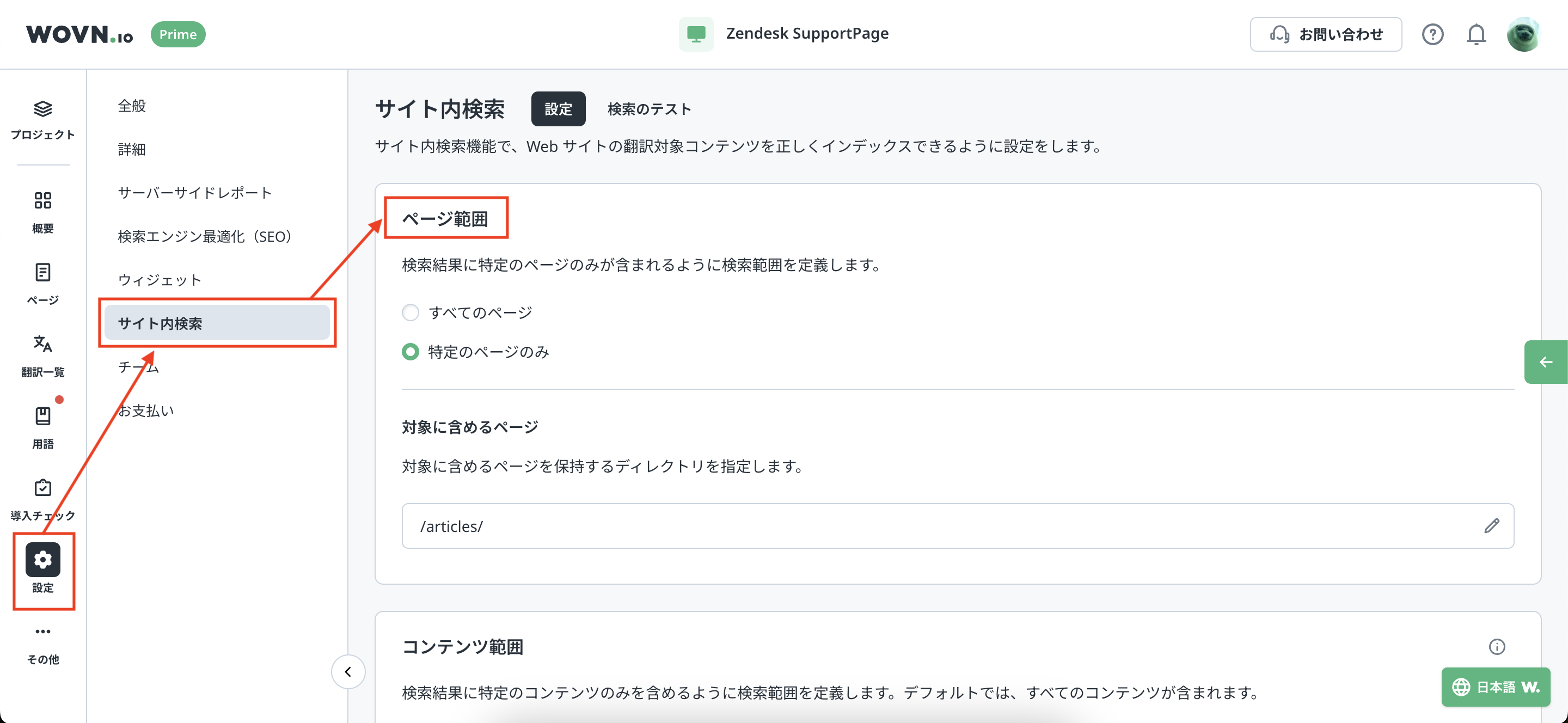Open the 検索エンジン最適化（SEO） menu item

click(205, 236)
